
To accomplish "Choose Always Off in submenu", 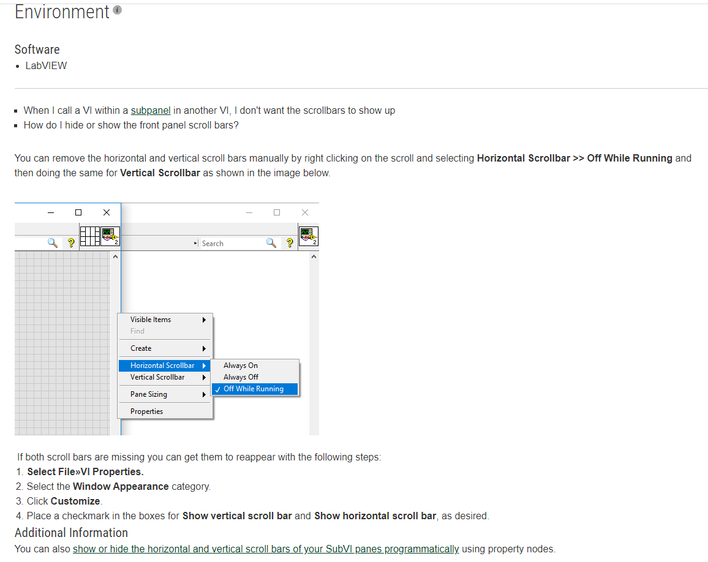I will click(255, 377).
